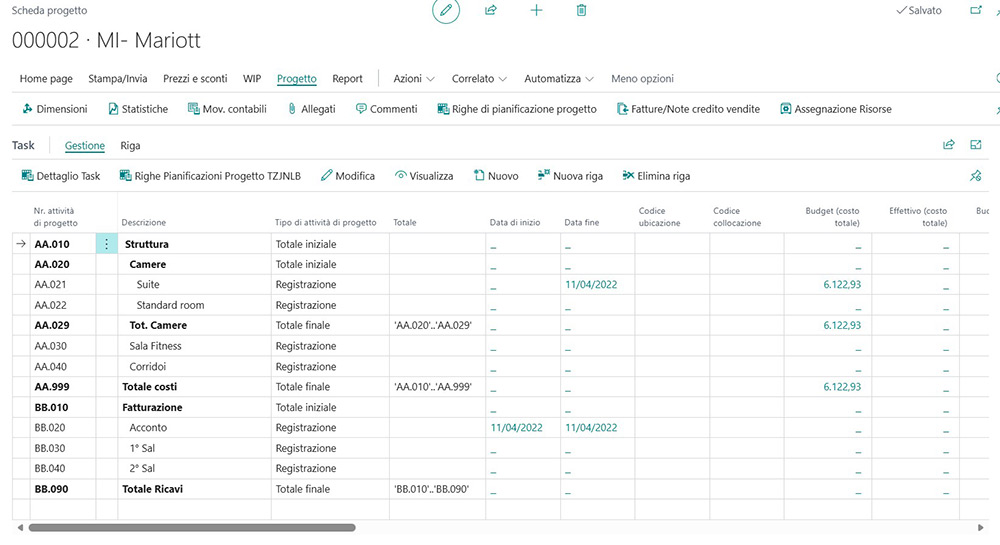
Task: Open the WIP tab
Action: coord(252,78)
